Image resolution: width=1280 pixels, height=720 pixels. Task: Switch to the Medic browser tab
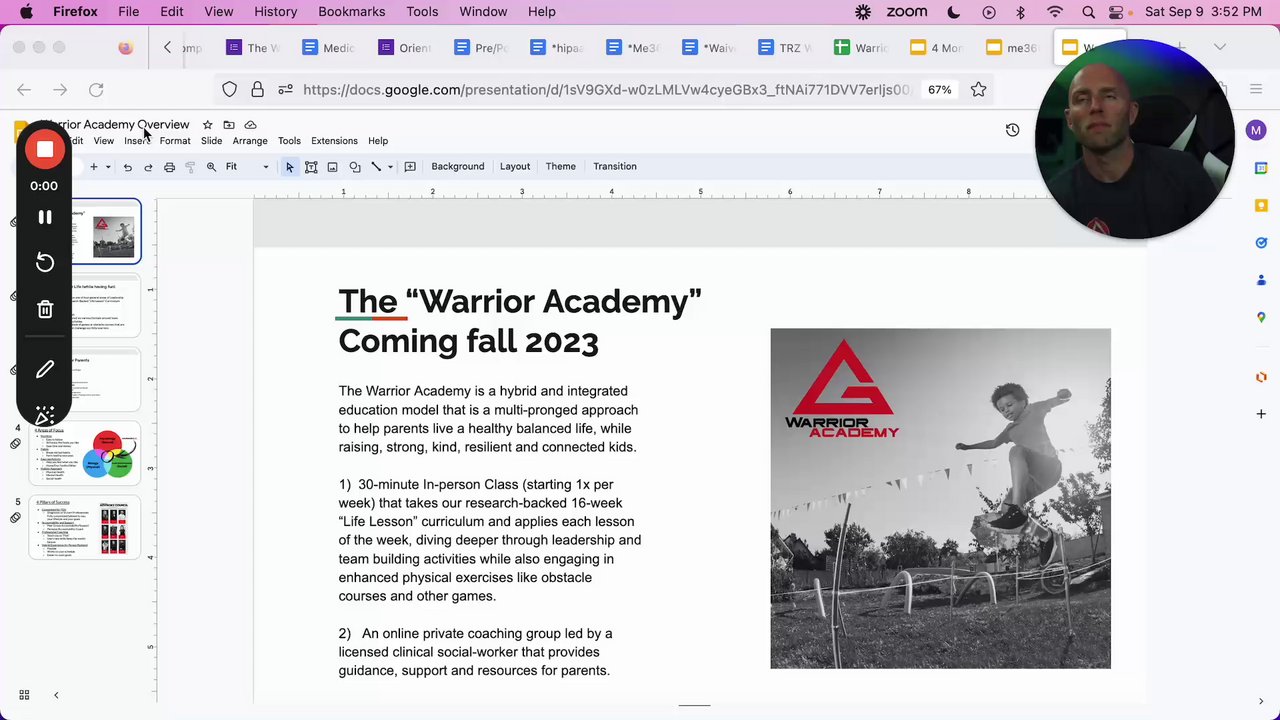[x=329, y=48]
